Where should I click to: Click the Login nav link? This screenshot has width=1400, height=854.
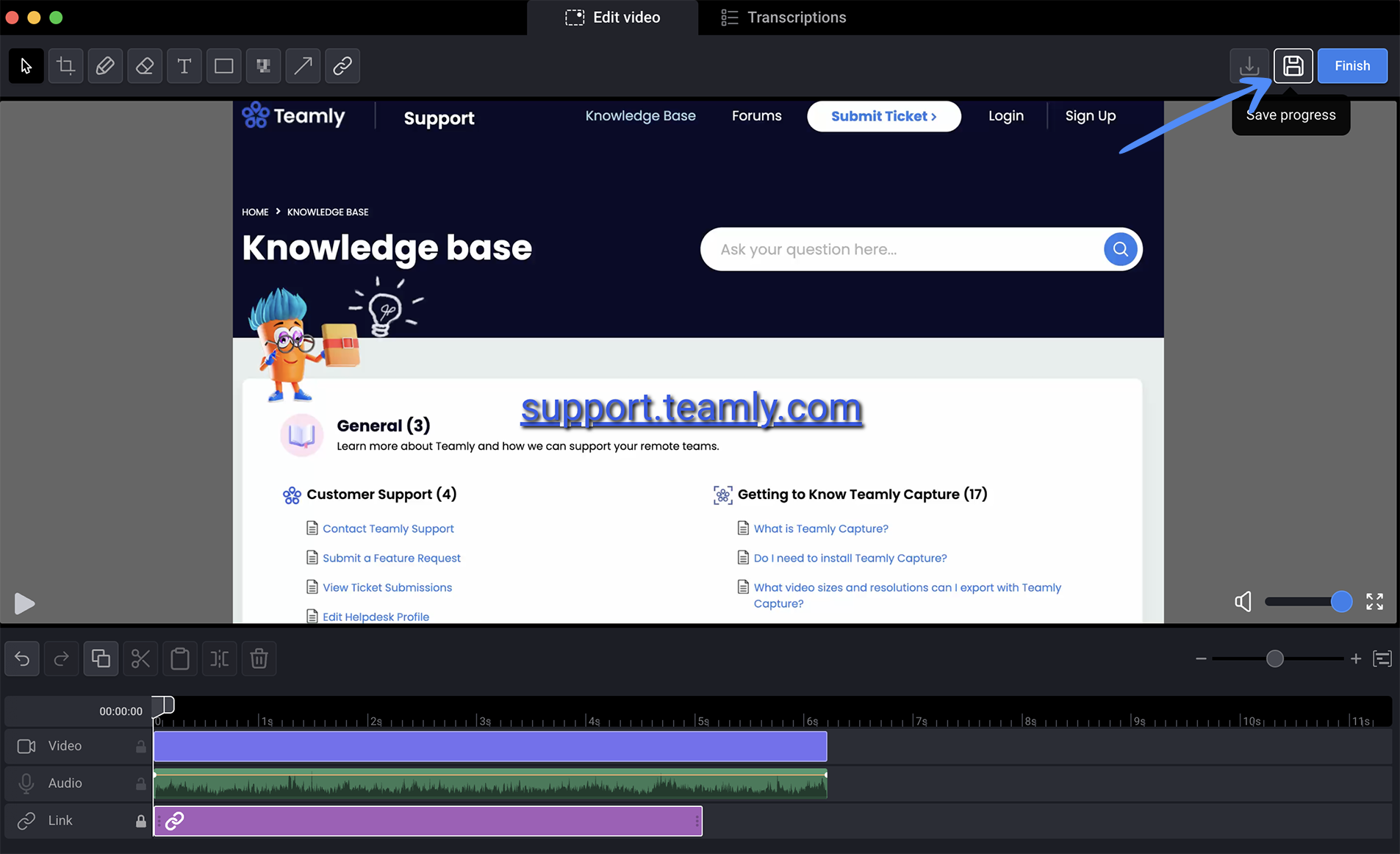tap(1005, 116)
